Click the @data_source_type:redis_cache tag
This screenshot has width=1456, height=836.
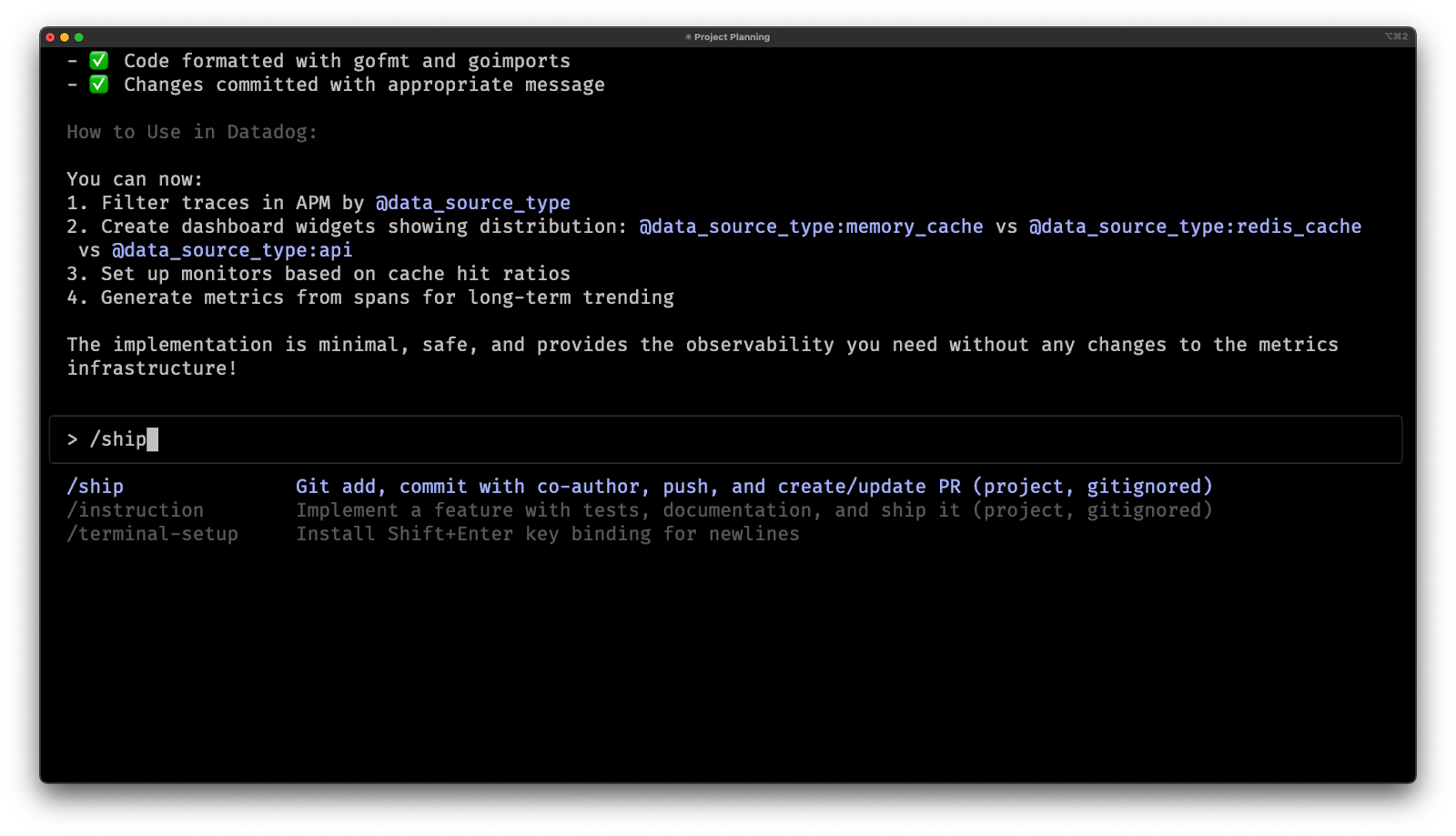(x=1194, y=227)
